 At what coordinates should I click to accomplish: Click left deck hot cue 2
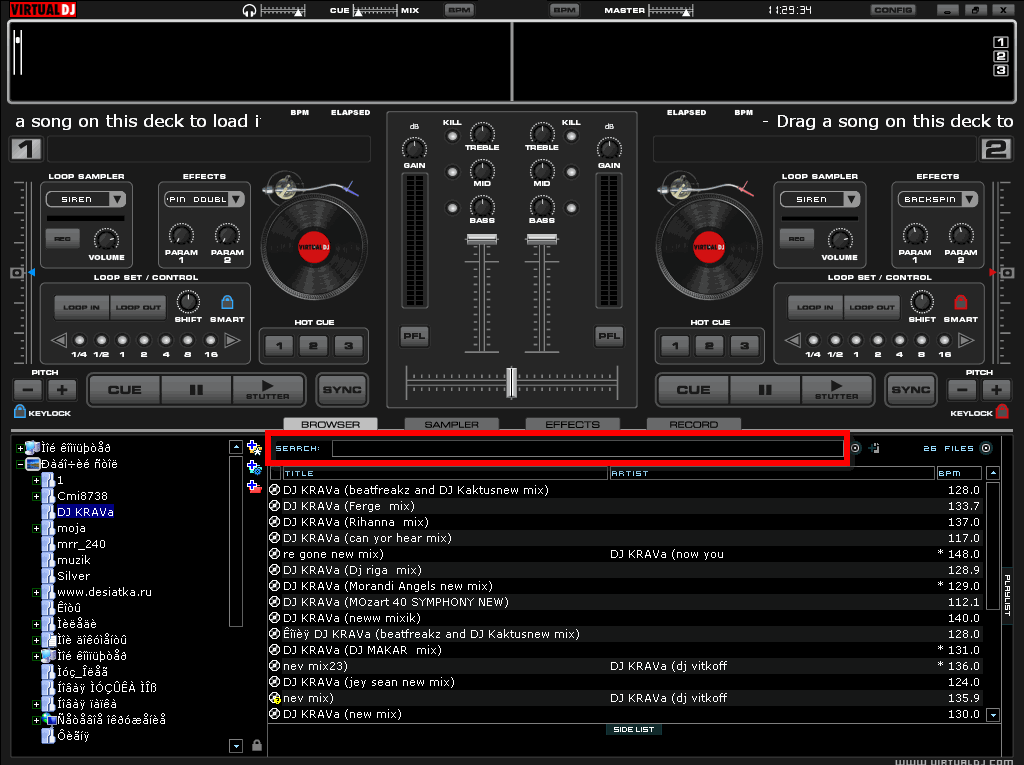click(x=313, y=346)
